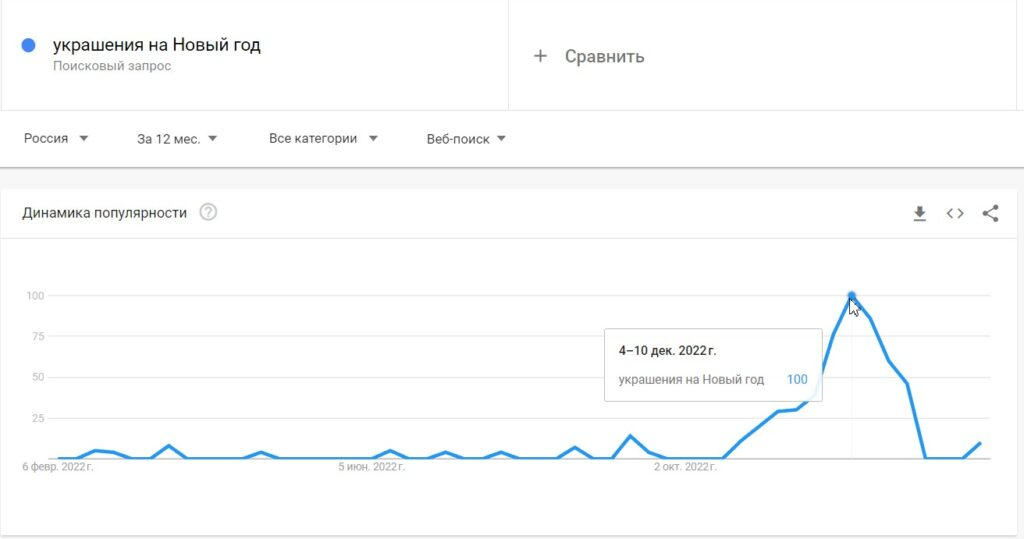Click the plus icon next to Сравнить

(540, 56)
